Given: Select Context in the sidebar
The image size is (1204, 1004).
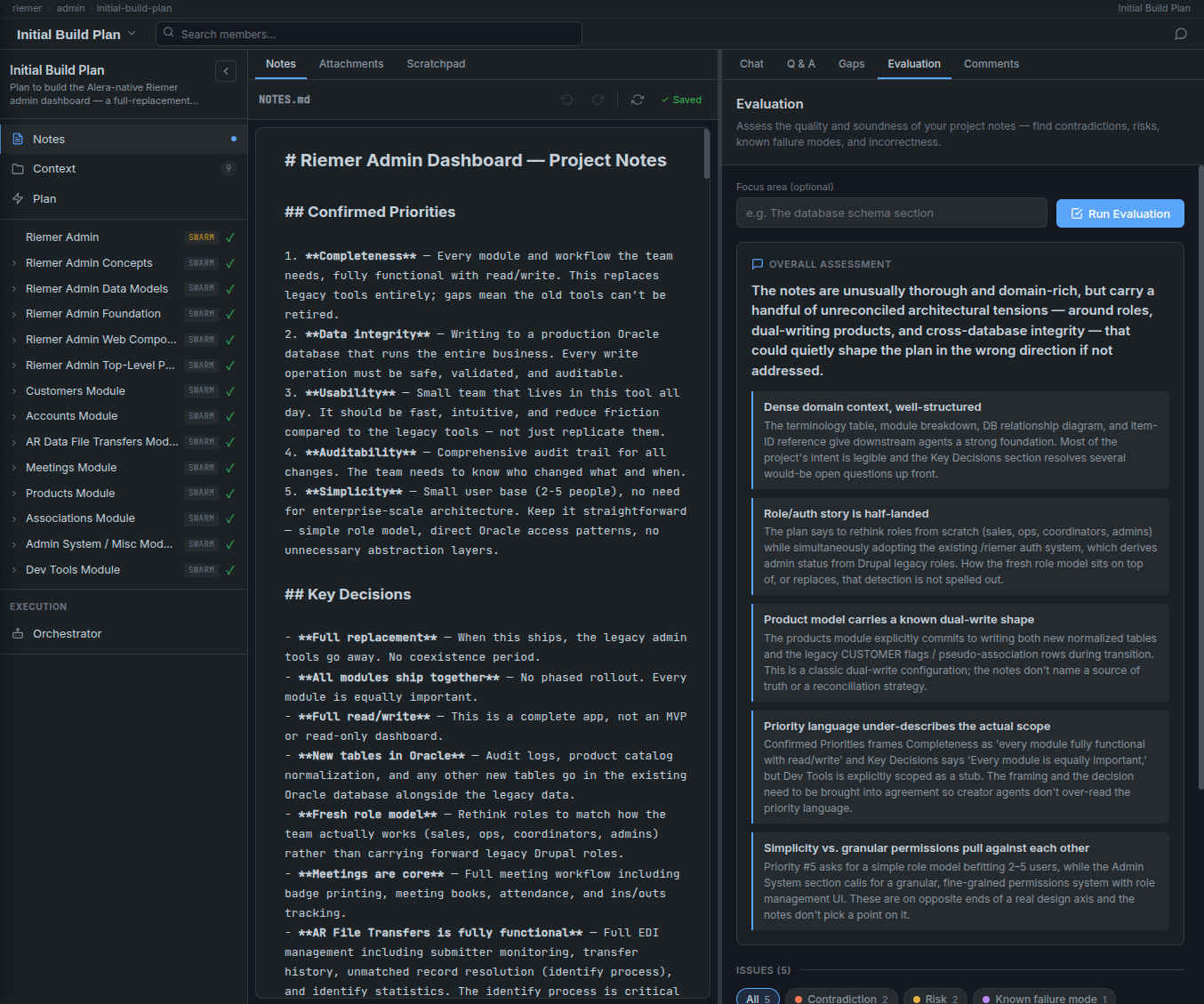Looking at the screenshot, I should coord(124,168).
